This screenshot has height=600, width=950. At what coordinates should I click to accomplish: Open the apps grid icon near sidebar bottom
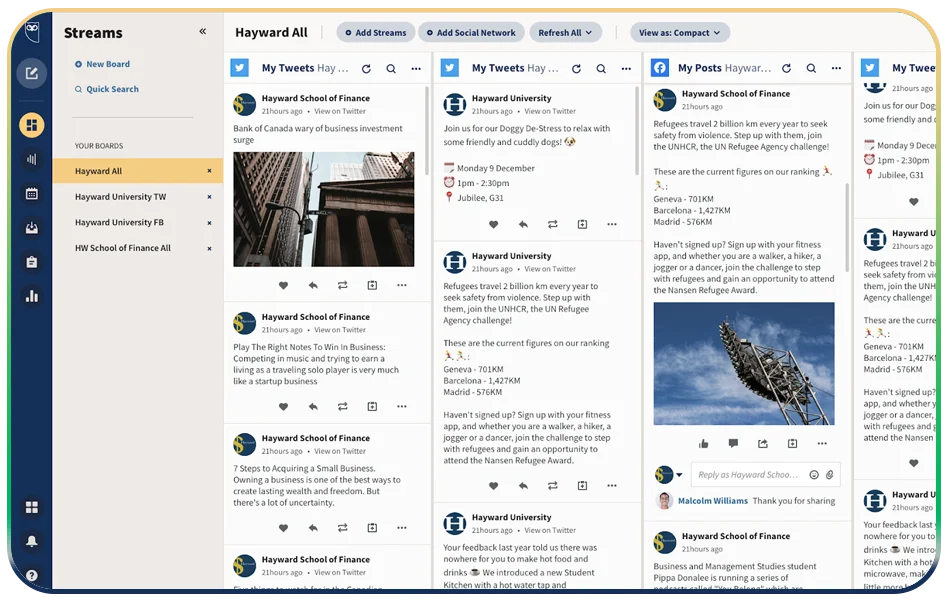click(x=32, y=507)
